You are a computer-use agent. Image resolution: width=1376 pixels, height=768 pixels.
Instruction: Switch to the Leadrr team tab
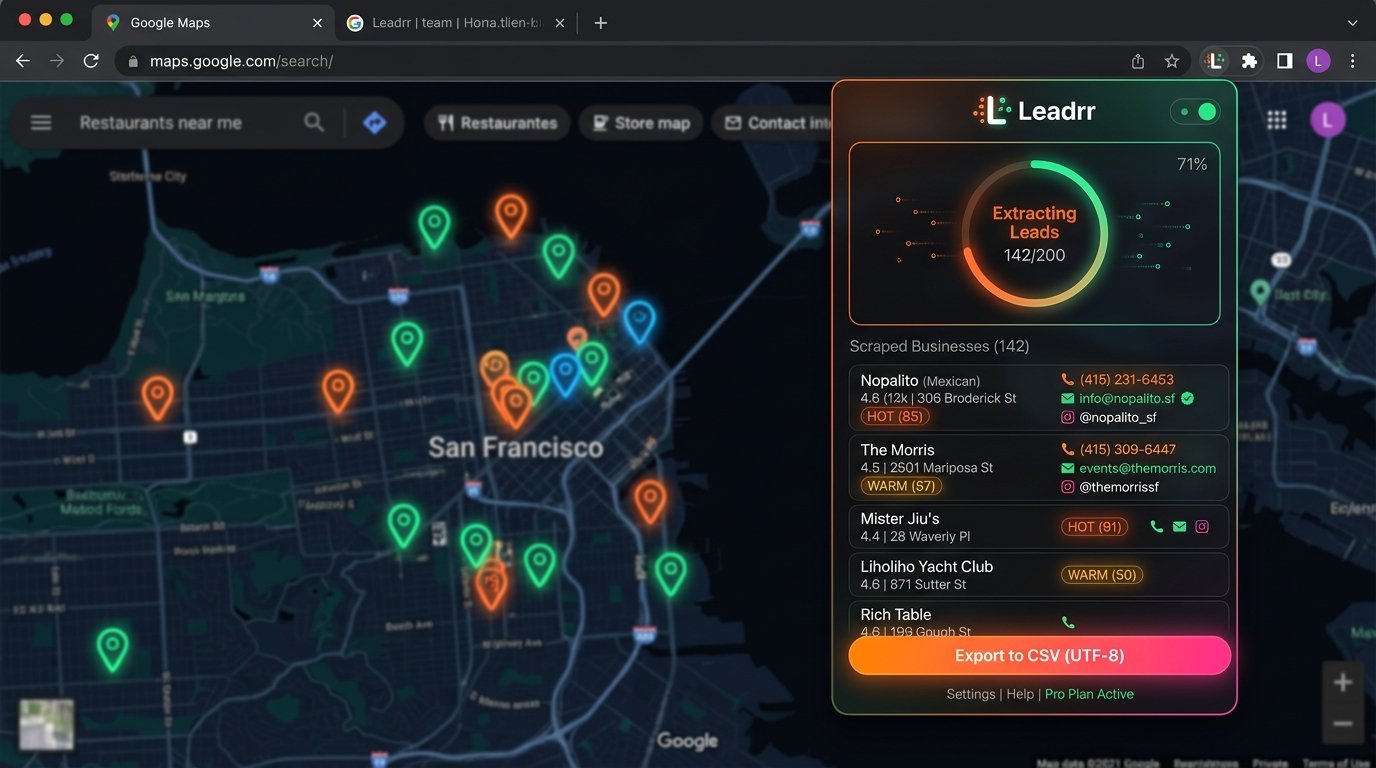[455, 23]
